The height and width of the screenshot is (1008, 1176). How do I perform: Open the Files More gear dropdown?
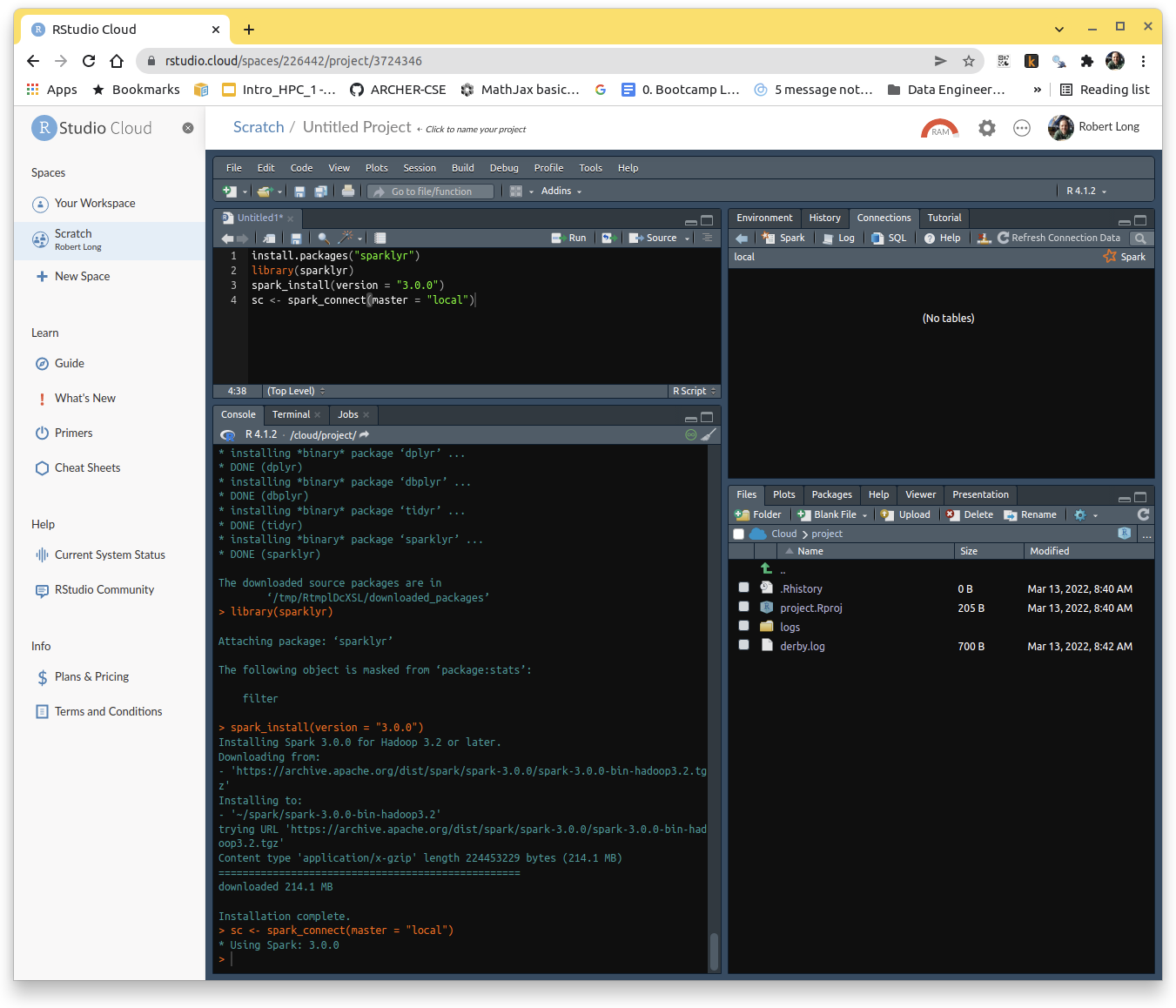(1085, 515)
